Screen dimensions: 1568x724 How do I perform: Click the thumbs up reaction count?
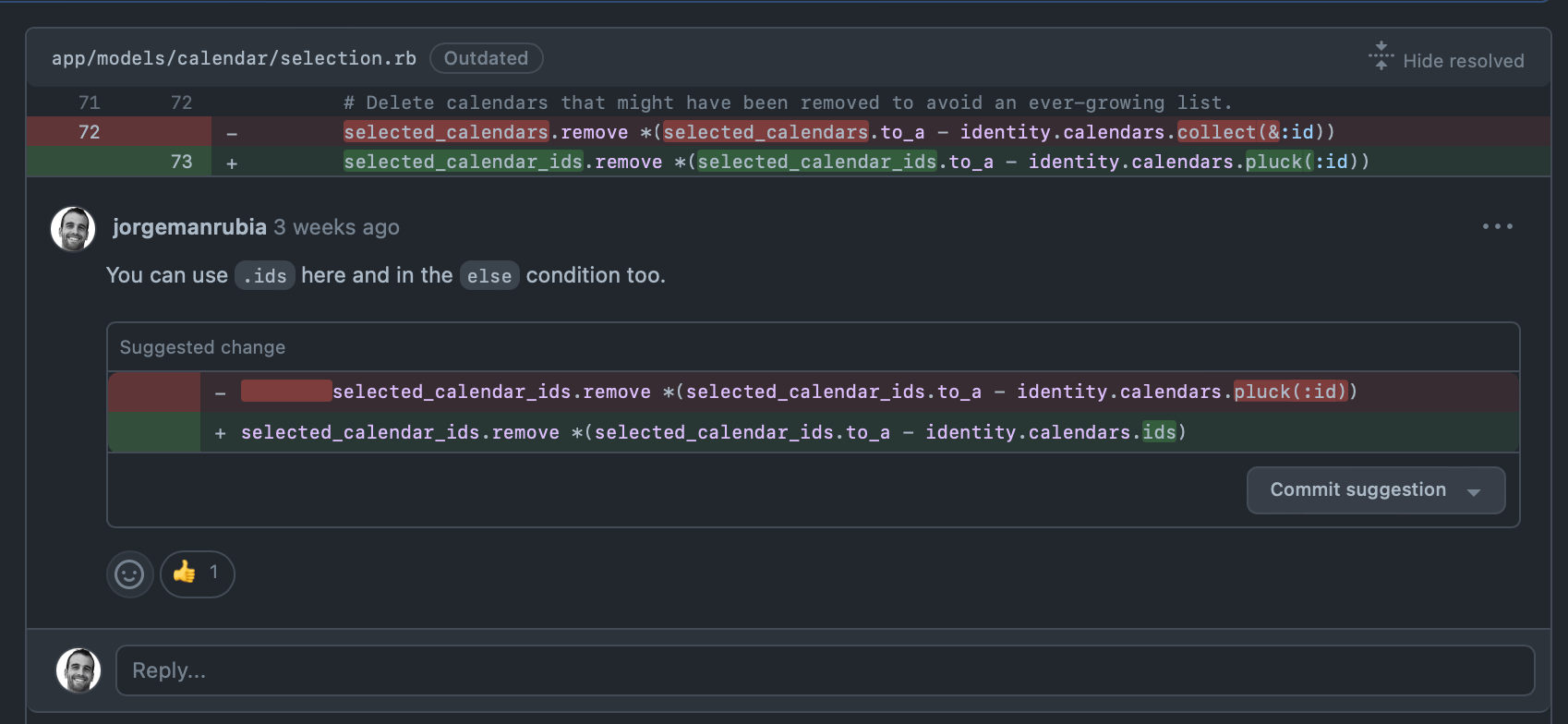[x=213, y=573]
